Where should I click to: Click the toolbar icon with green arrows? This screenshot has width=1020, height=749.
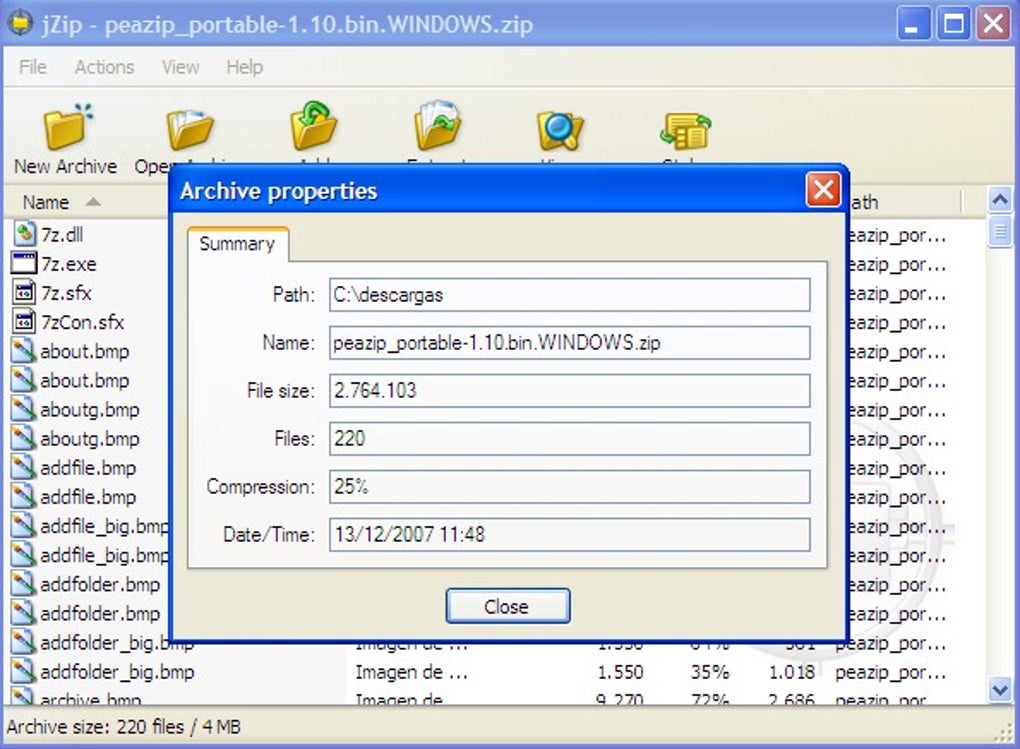pos(685,130)
